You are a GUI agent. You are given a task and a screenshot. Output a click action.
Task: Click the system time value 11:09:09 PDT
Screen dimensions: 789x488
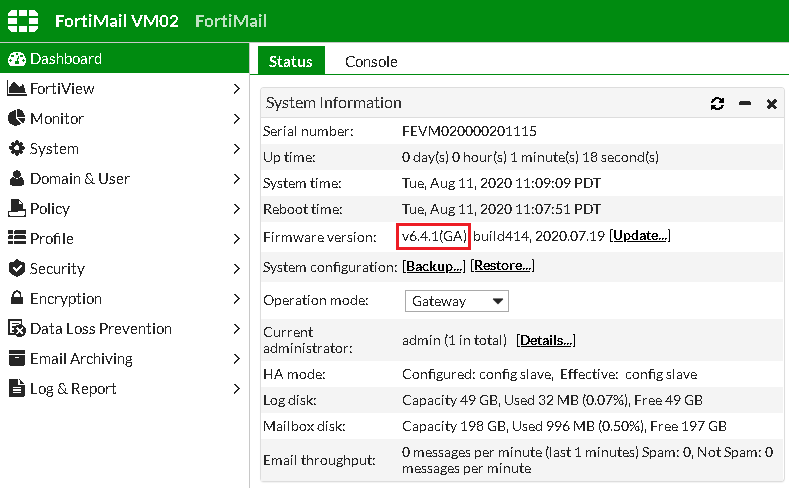(501, 183)
